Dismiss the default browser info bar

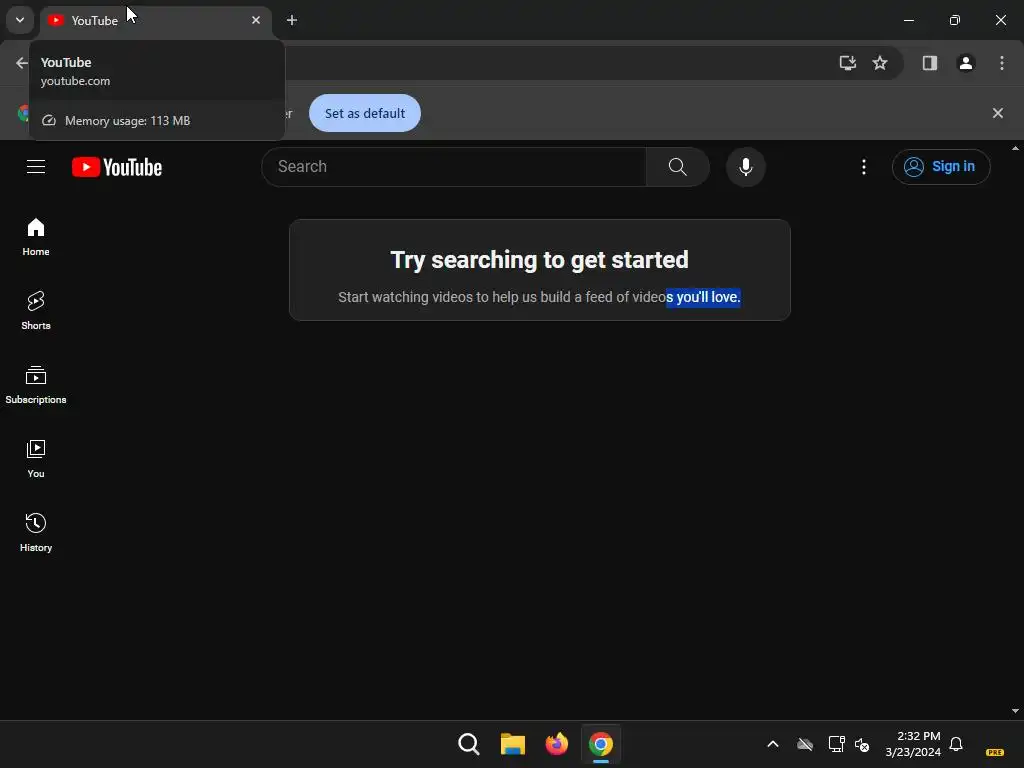(x=997, y=113)
